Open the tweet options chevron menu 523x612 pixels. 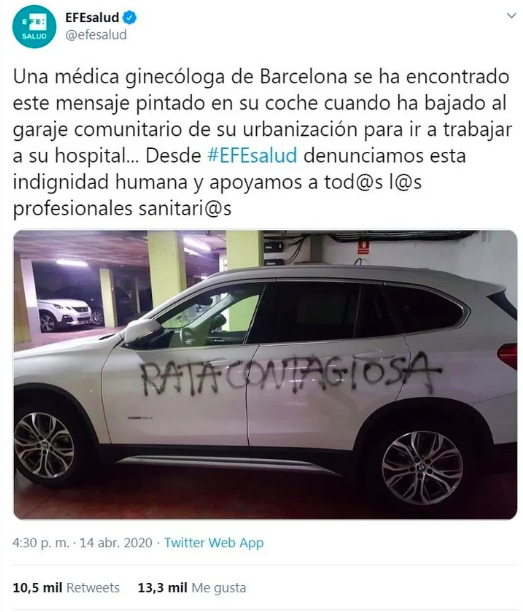[x=511, y=16]
